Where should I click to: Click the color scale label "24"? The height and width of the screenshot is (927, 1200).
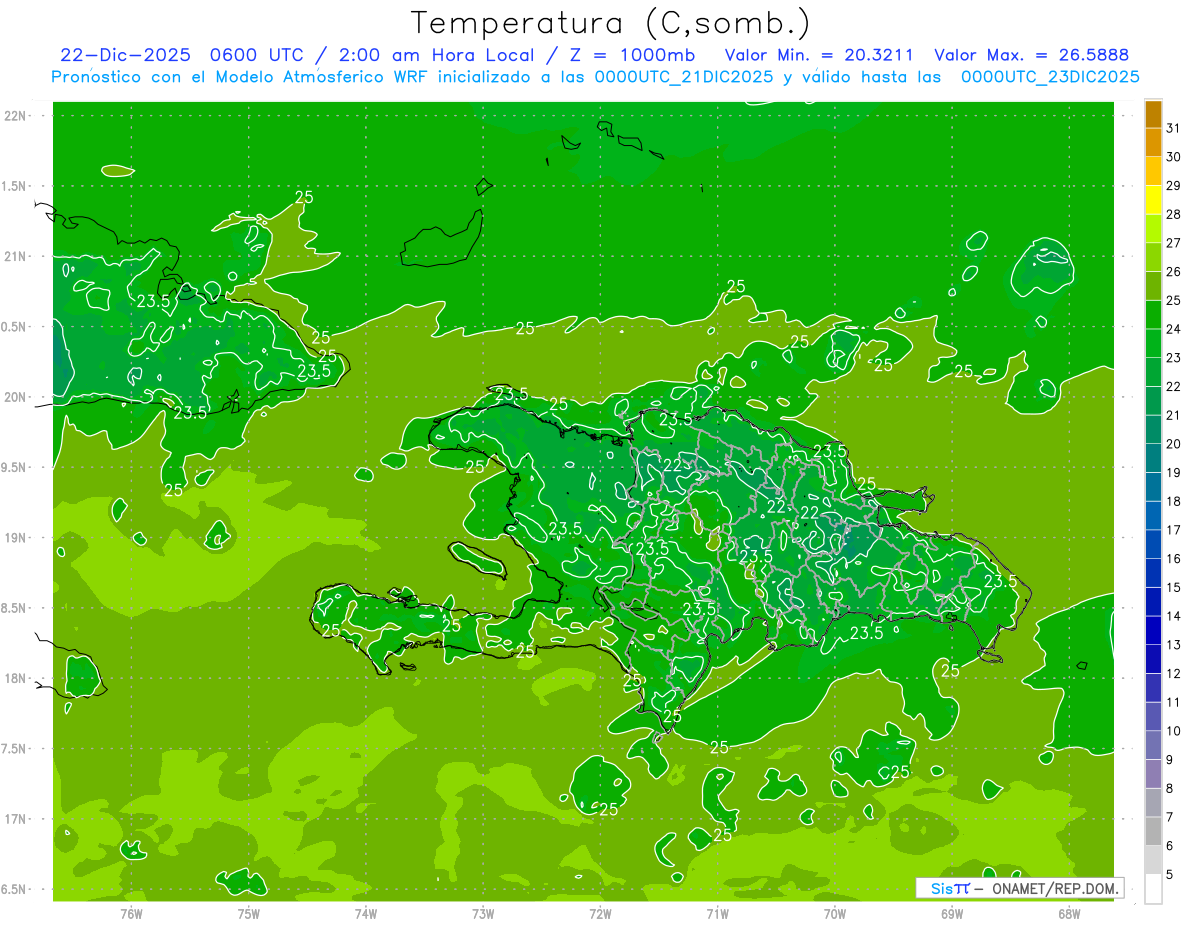pyautogui.click(x=1174, y=329)
